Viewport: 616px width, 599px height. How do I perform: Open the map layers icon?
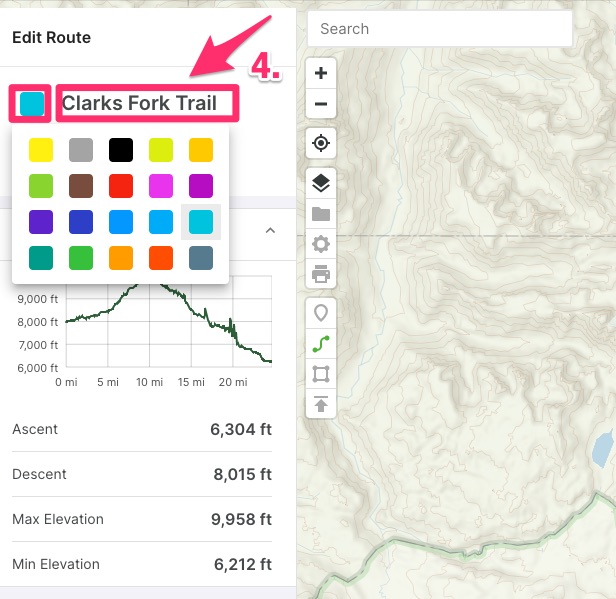[x=321, y=183]
